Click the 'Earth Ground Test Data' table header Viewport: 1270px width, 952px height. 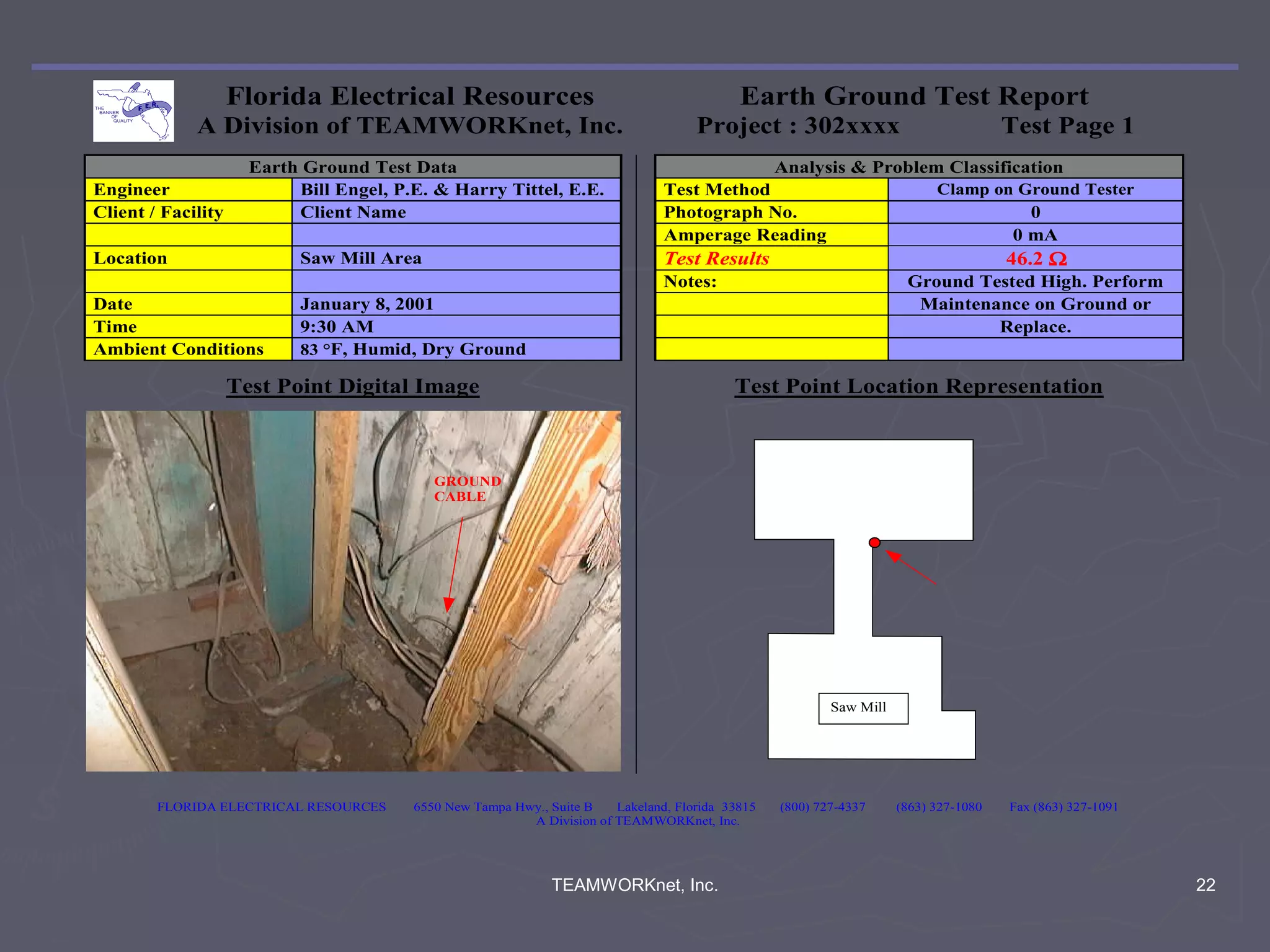click(353, 167)
